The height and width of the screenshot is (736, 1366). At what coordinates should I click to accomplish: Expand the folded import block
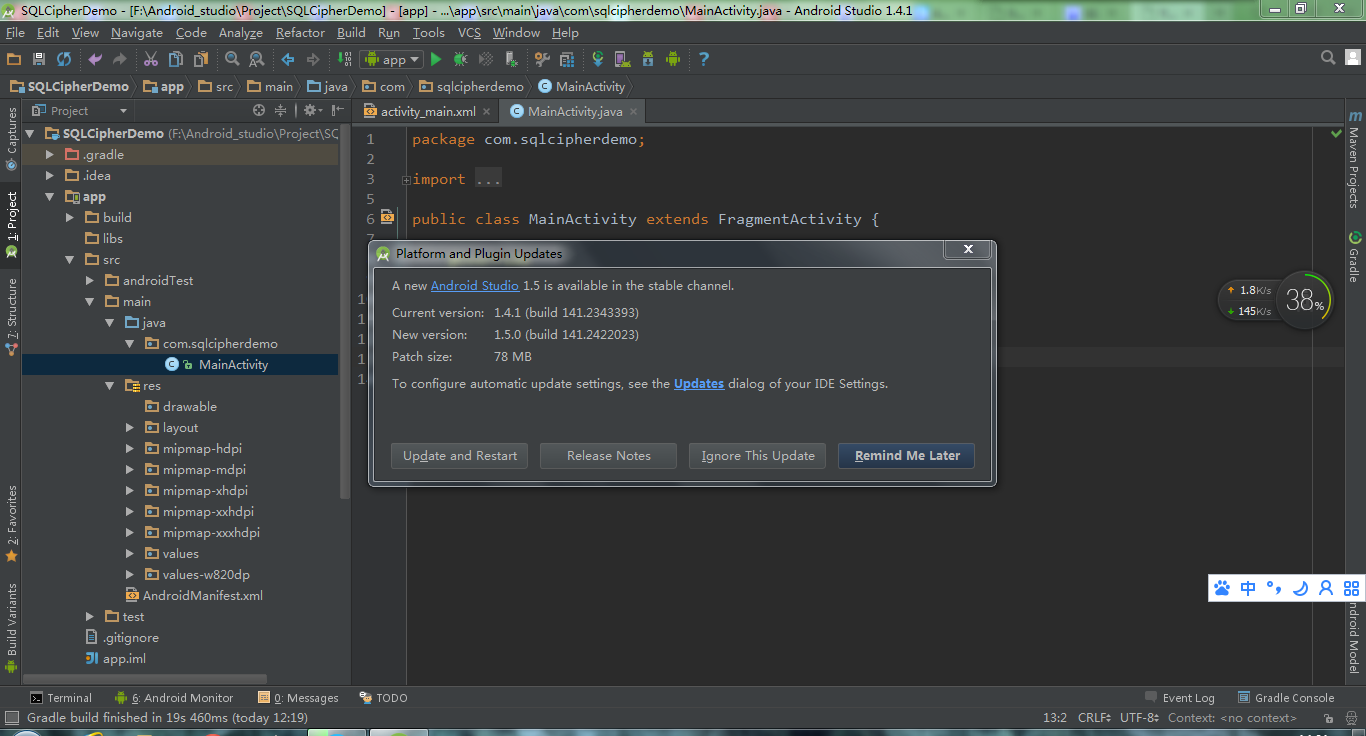(x=406, y=180)
